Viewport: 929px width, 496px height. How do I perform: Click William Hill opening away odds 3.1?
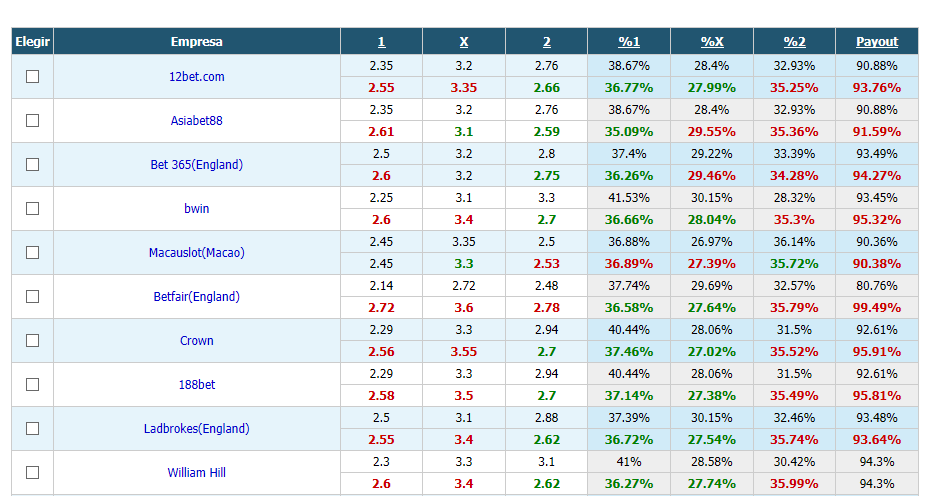(546, 462)
